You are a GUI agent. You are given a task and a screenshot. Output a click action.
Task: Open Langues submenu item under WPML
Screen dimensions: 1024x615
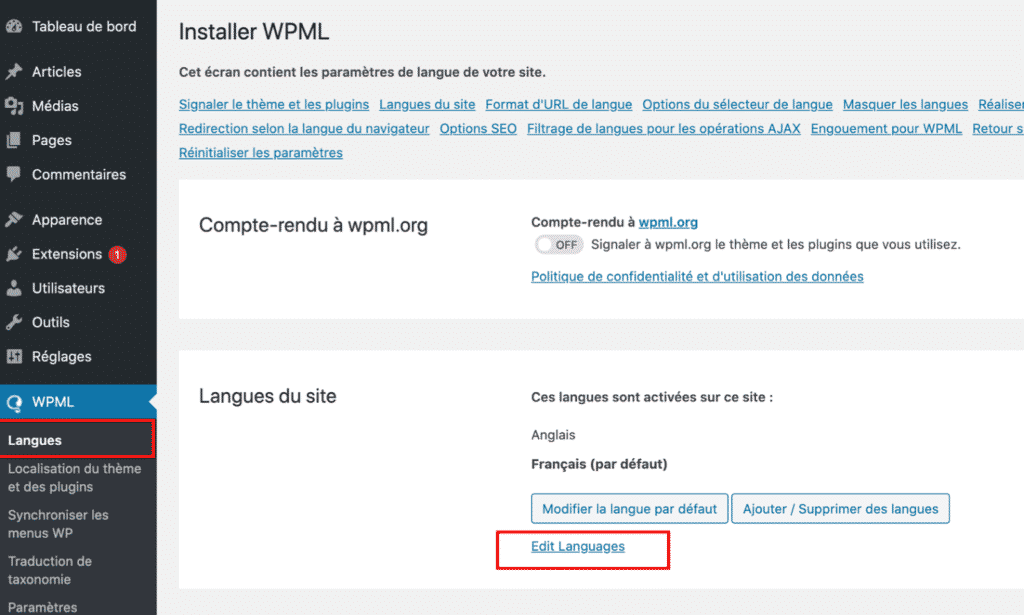pos(35,440)
